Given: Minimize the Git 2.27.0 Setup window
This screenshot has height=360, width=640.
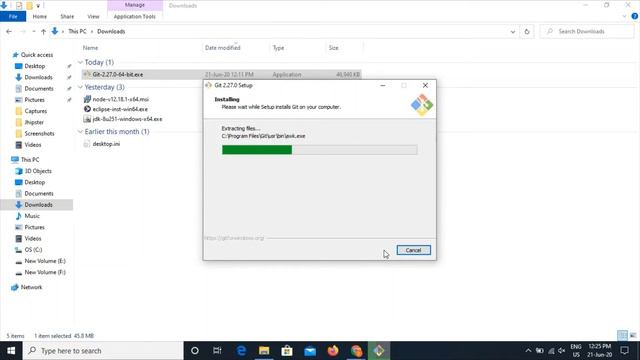Looking at the screenshot, I should (x=382, y=85).
